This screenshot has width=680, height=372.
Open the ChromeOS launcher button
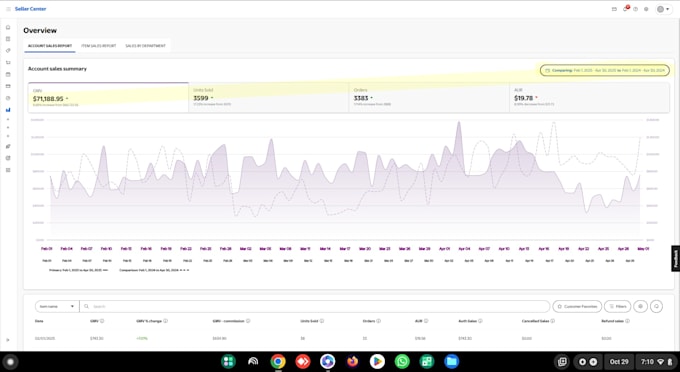10,362
